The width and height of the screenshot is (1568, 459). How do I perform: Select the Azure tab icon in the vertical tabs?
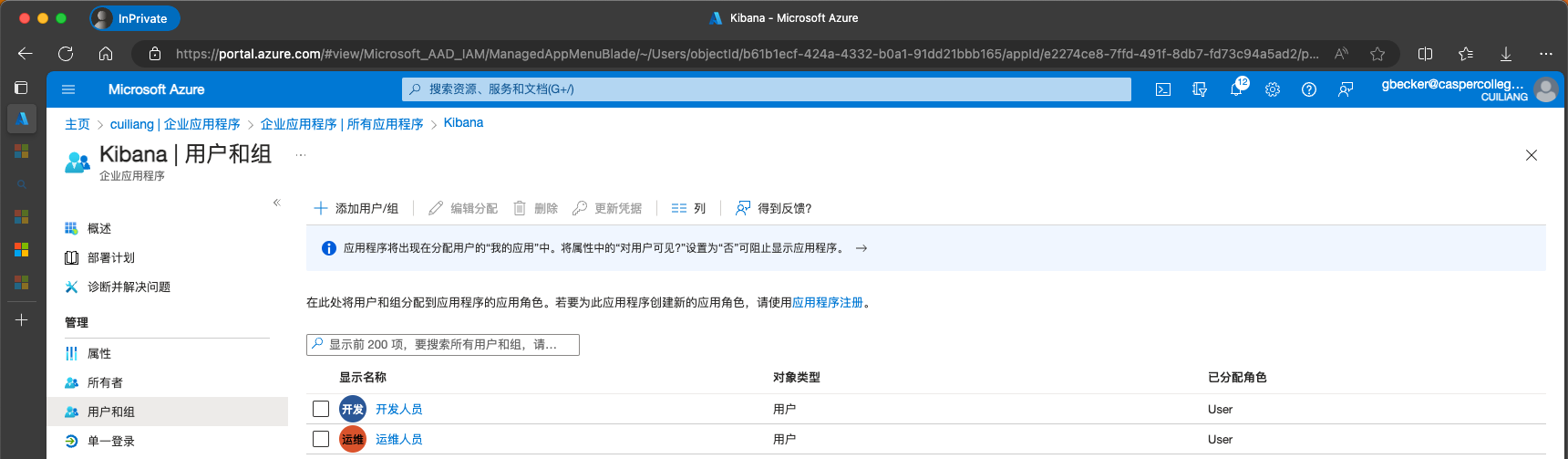22,118
